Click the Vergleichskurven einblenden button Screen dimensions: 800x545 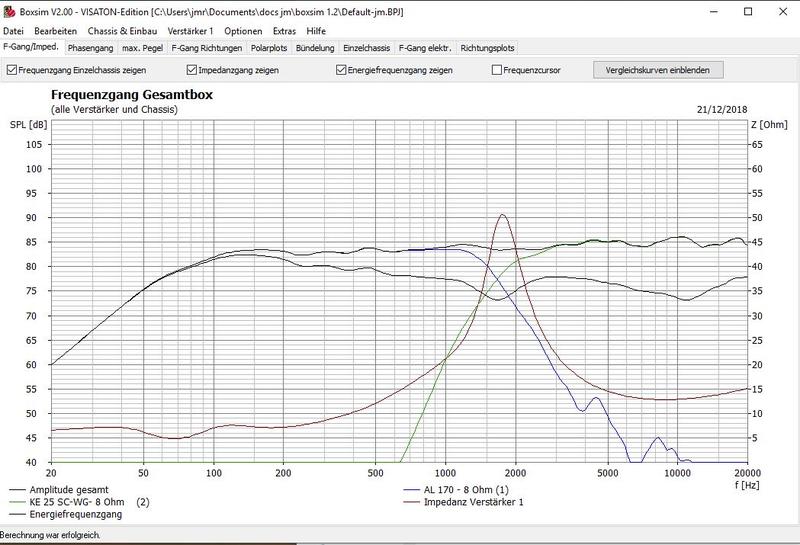[x=657, y=70]
